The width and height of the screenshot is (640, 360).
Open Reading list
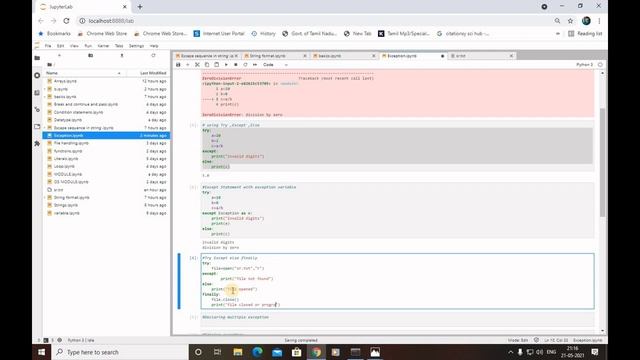point(585,33)
